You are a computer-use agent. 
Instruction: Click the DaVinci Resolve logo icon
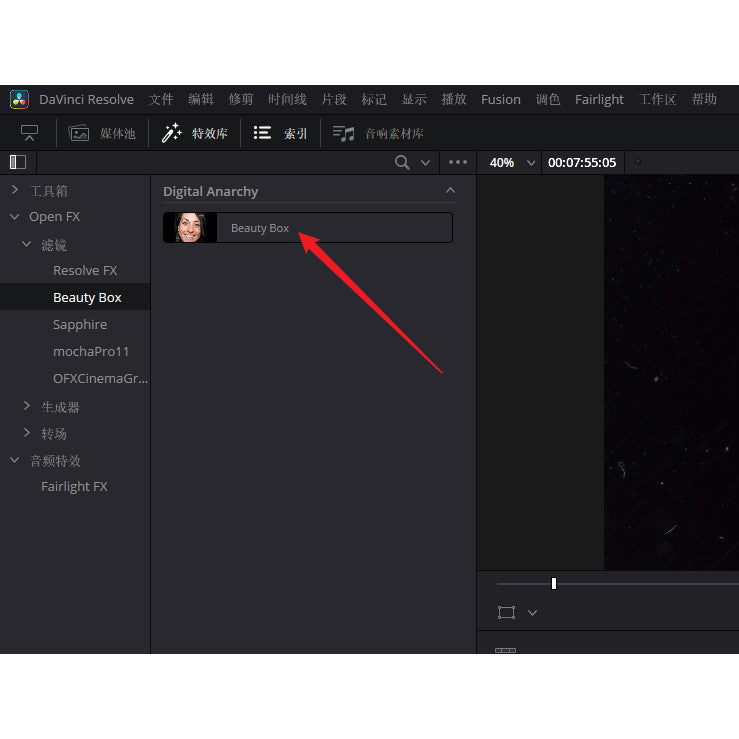coord(19,99)
